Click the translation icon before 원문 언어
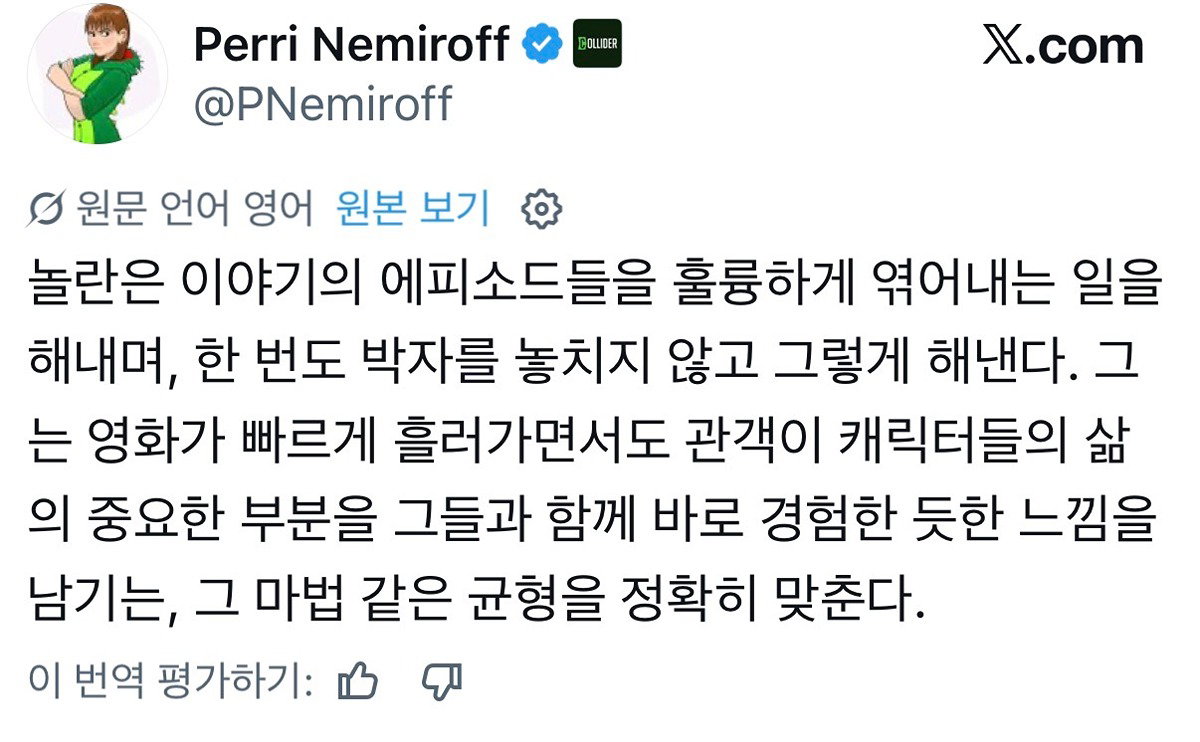This screenshot has width=1200, height=742. point(46,209)
